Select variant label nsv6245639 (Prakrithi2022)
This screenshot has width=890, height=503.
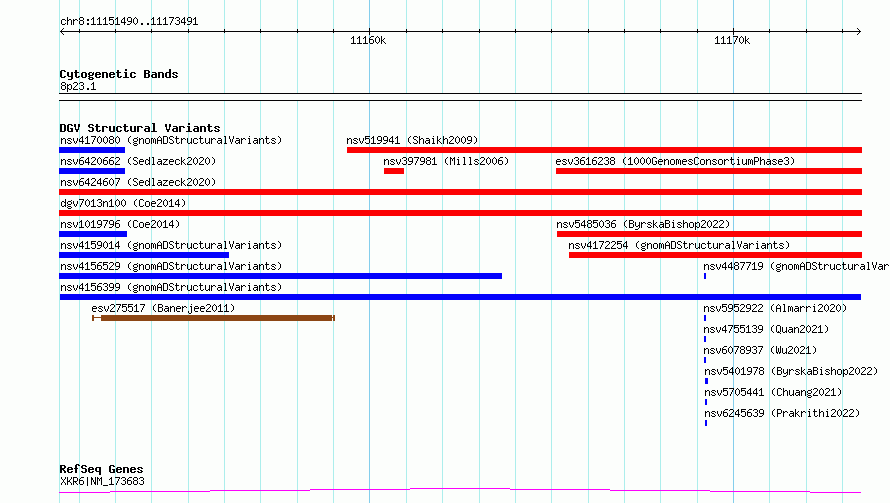(x=782, y=413)
